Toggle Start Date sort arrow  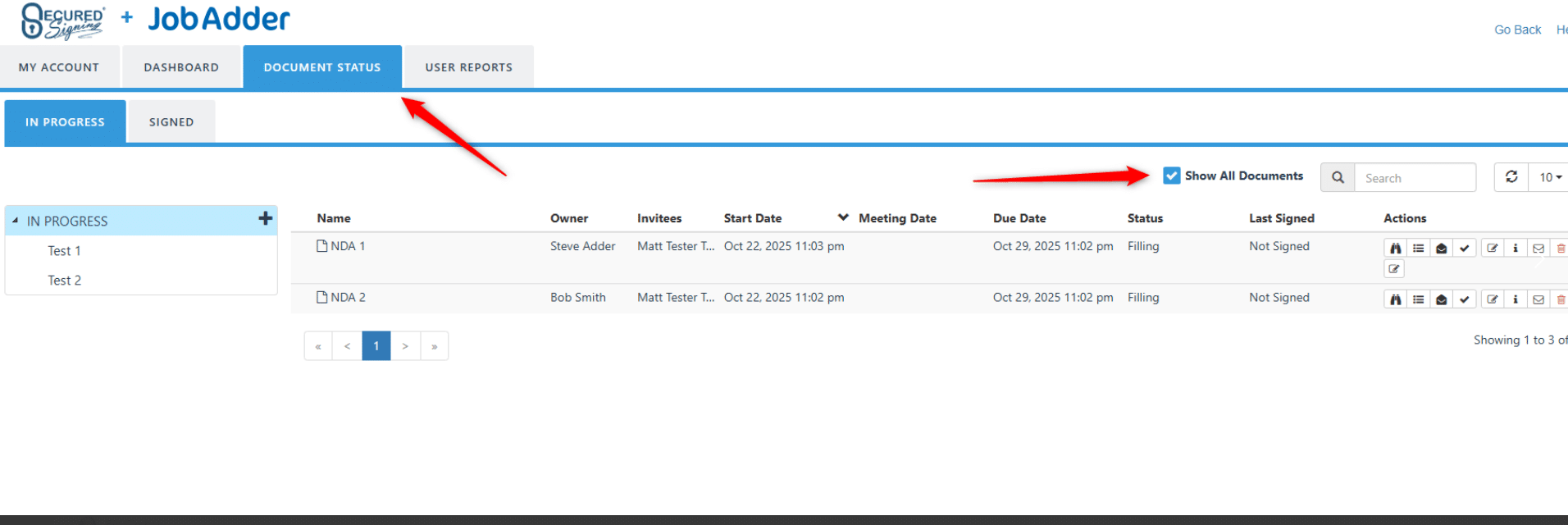pos(842,217)
